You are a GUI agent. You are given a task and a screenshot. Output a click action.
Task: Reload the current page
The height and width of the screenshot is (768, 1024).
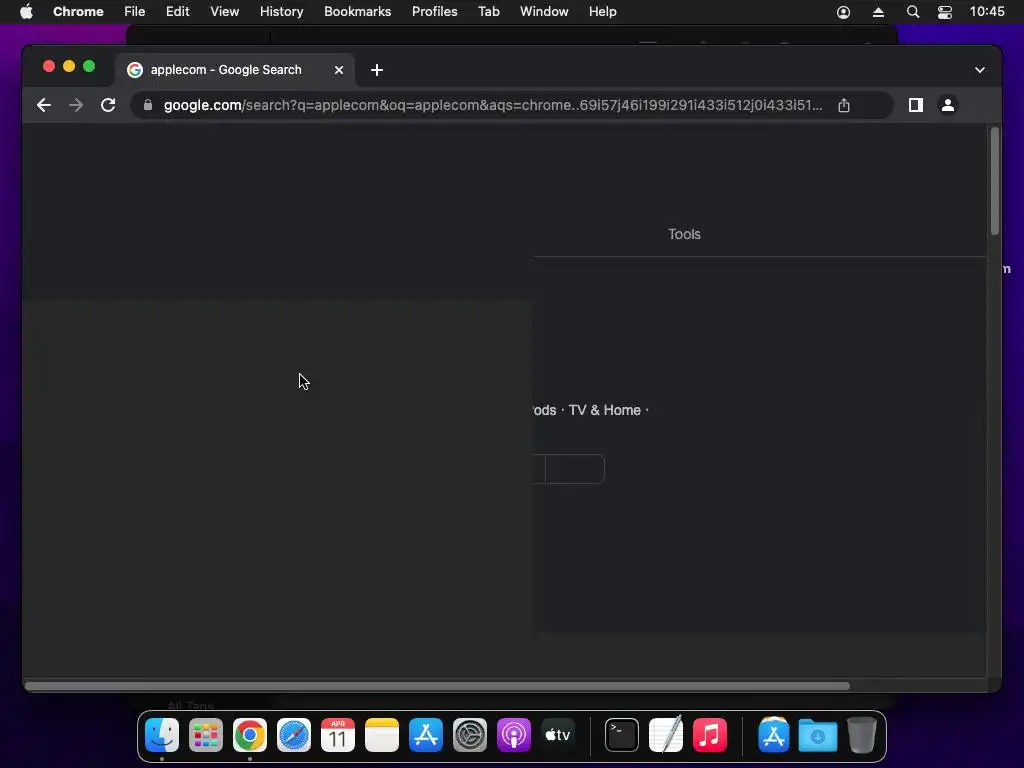click(108, 105)
